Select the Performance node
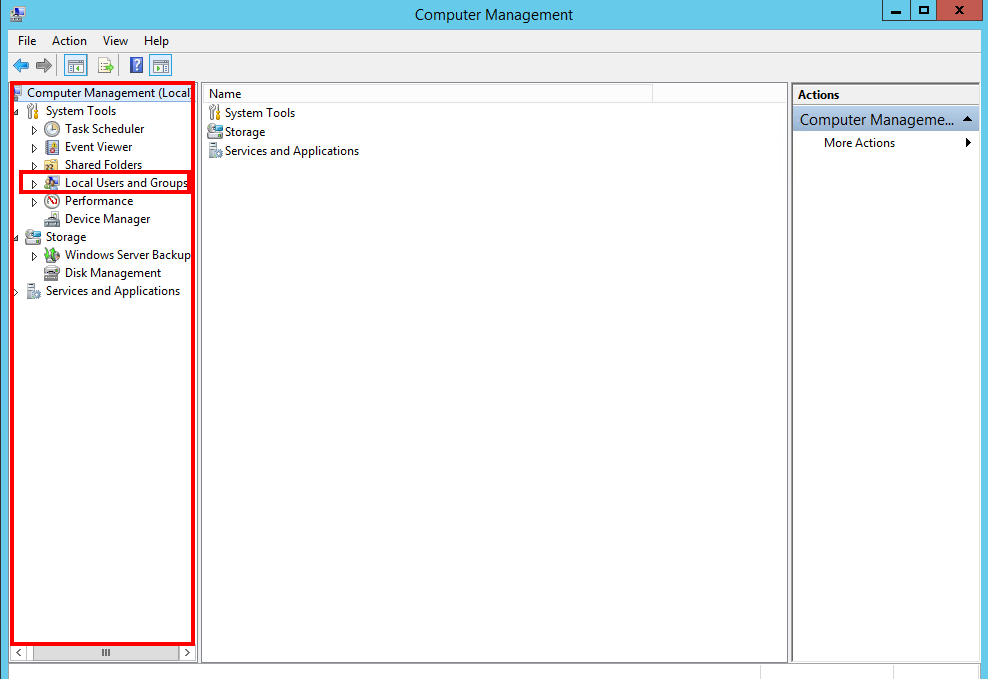This screenshot has width=988, height=679. [x=98, y=201]
